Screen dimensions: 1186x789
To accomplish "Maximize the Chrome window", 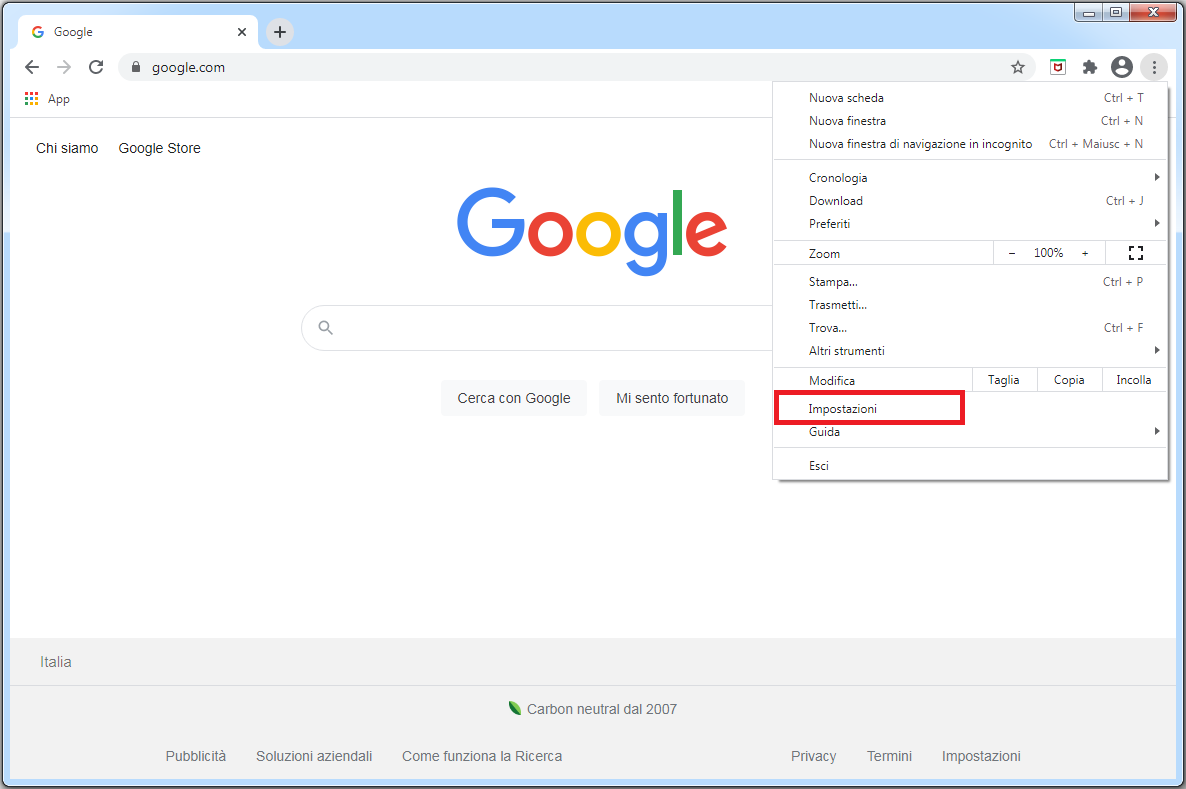I will click(1116, 12).
